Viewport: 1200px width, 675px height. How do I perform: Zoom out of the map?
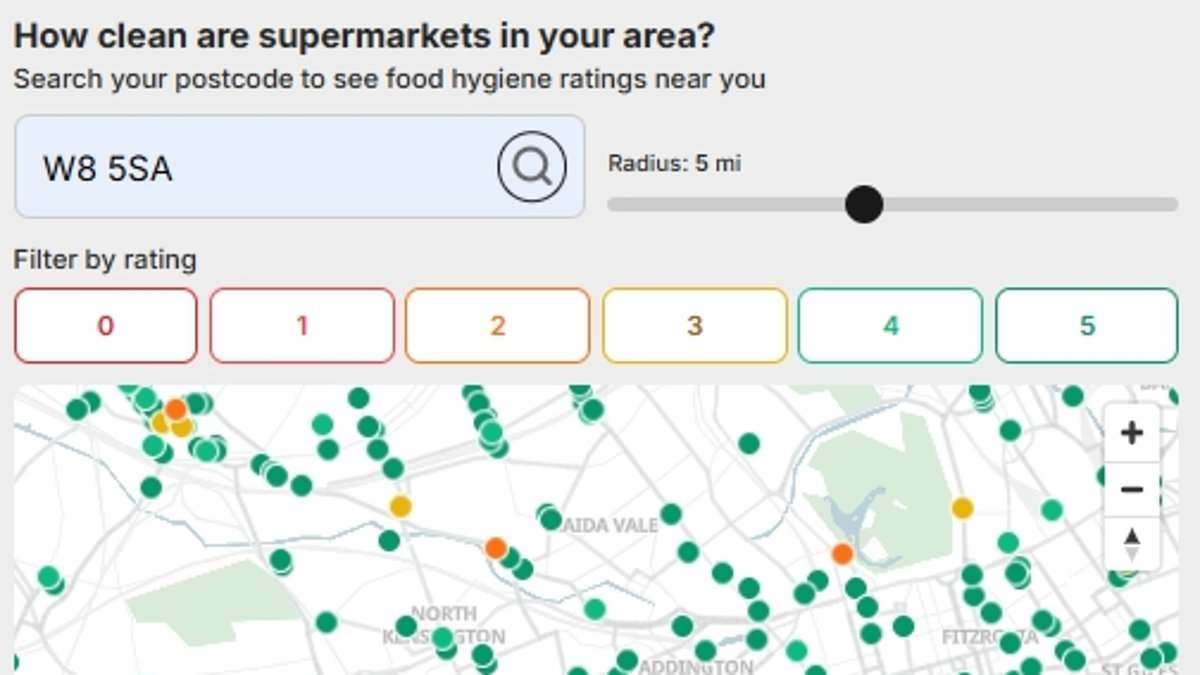[x=1131, y=489]
